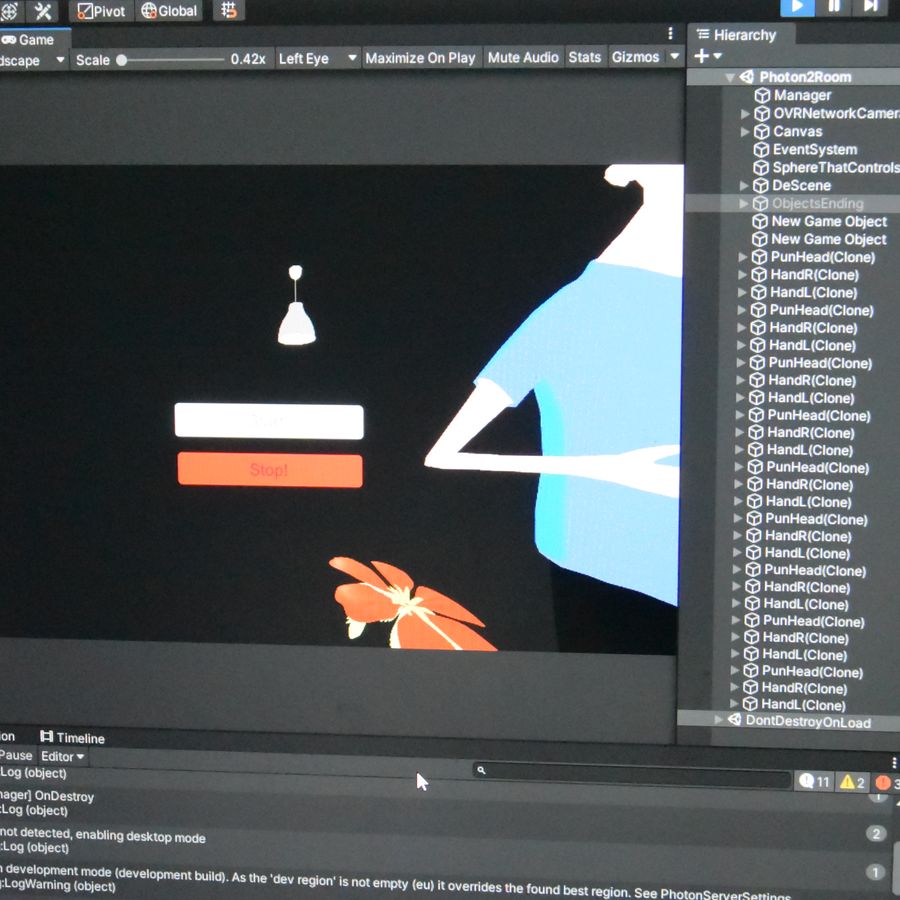Image resolution: width=900 pixels, height=900 pixels.
Task: Click the Step frame button
Action: click(x=870, y=6)
